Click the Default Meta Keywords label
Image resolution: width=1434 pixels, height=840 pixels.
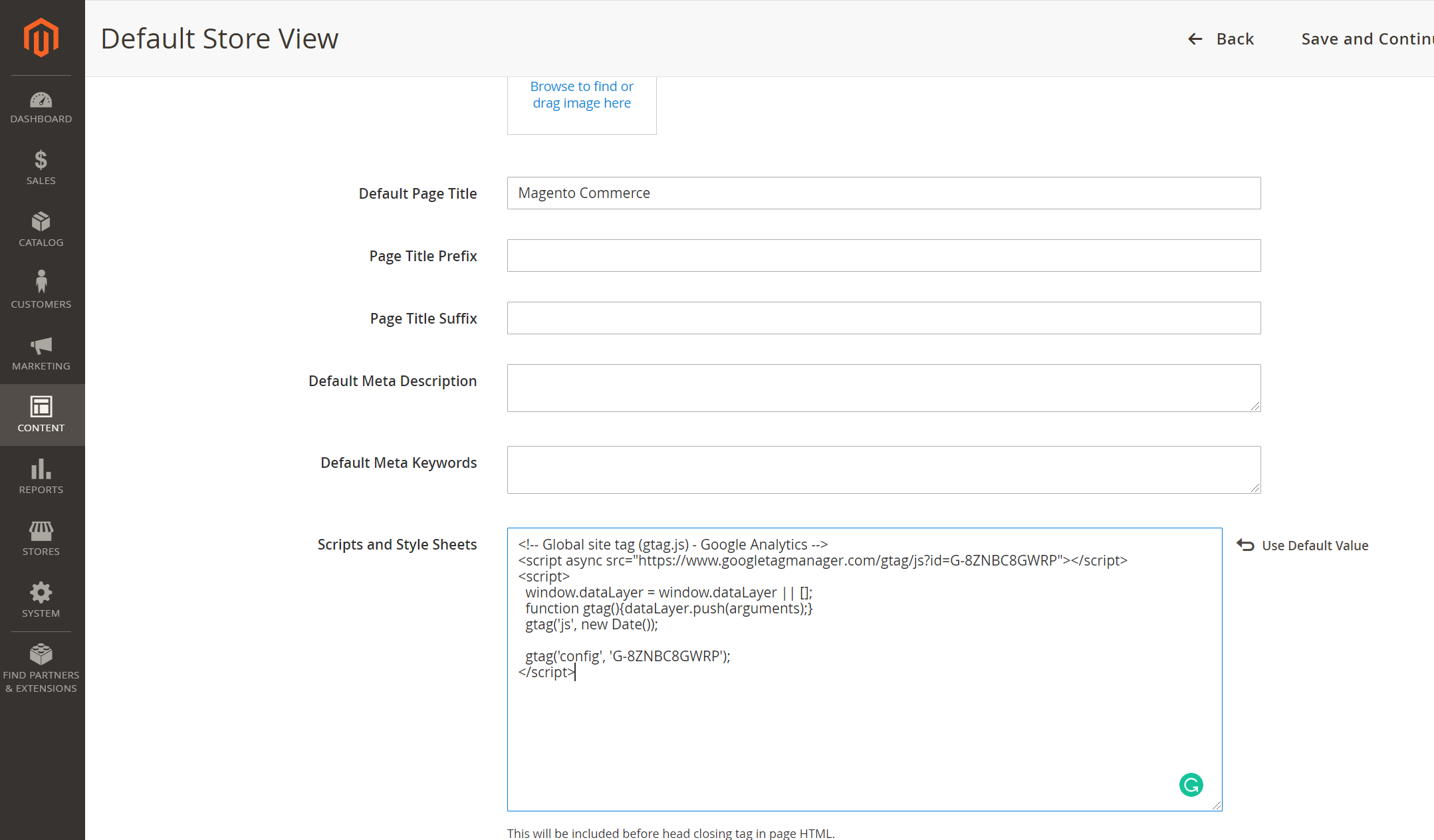tap(398, 463)
